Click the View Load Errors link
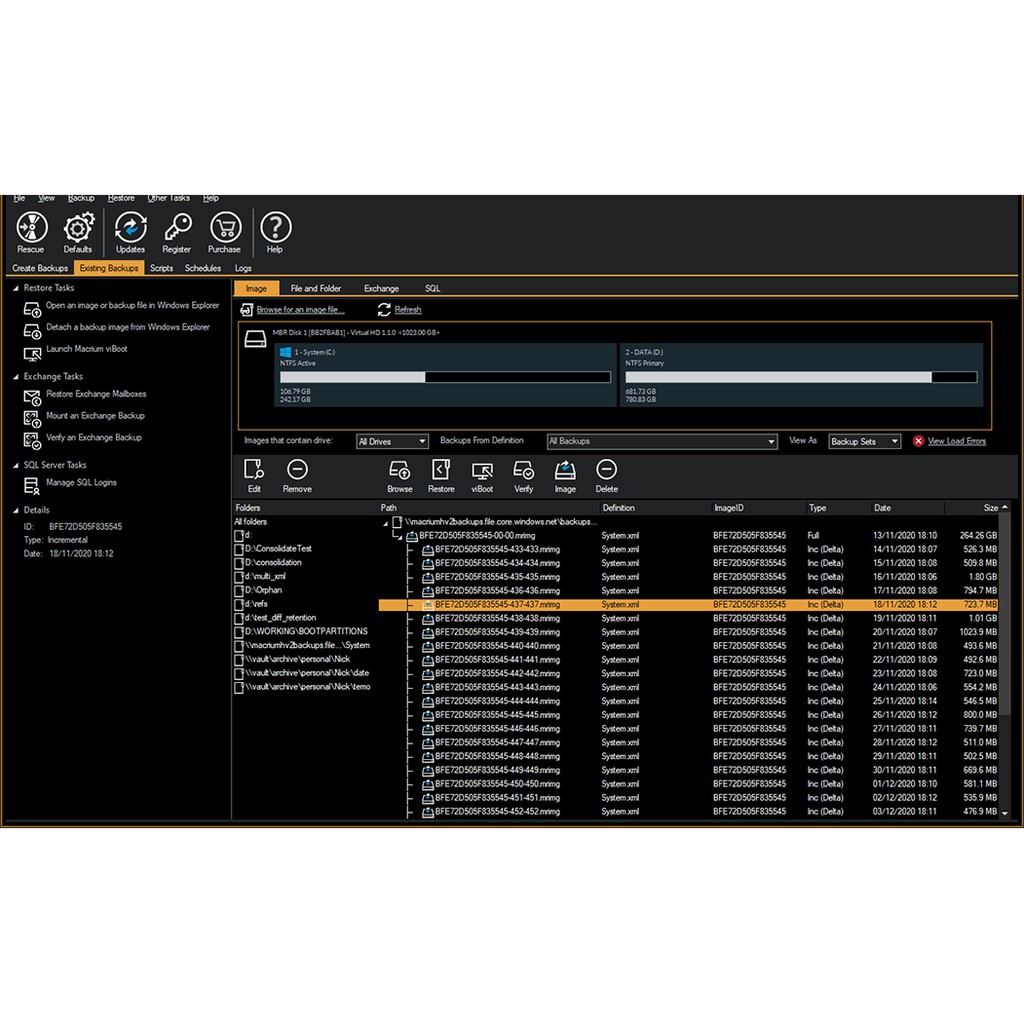The image size is (1024, 1024). [x=956, y=441]
